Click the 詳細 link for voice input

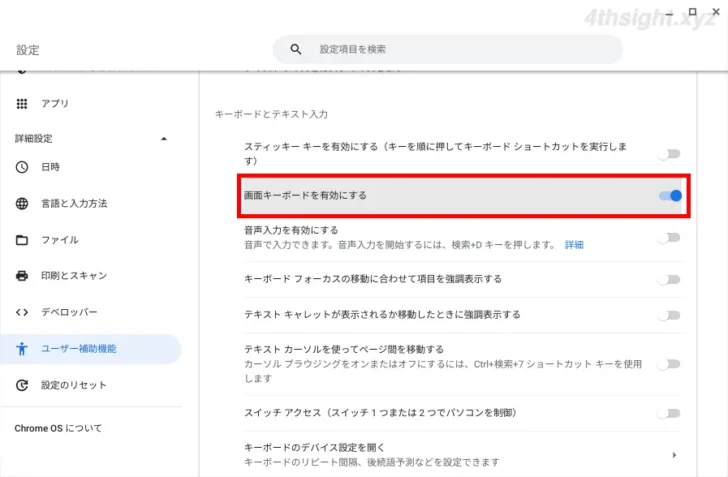(574, 245)
